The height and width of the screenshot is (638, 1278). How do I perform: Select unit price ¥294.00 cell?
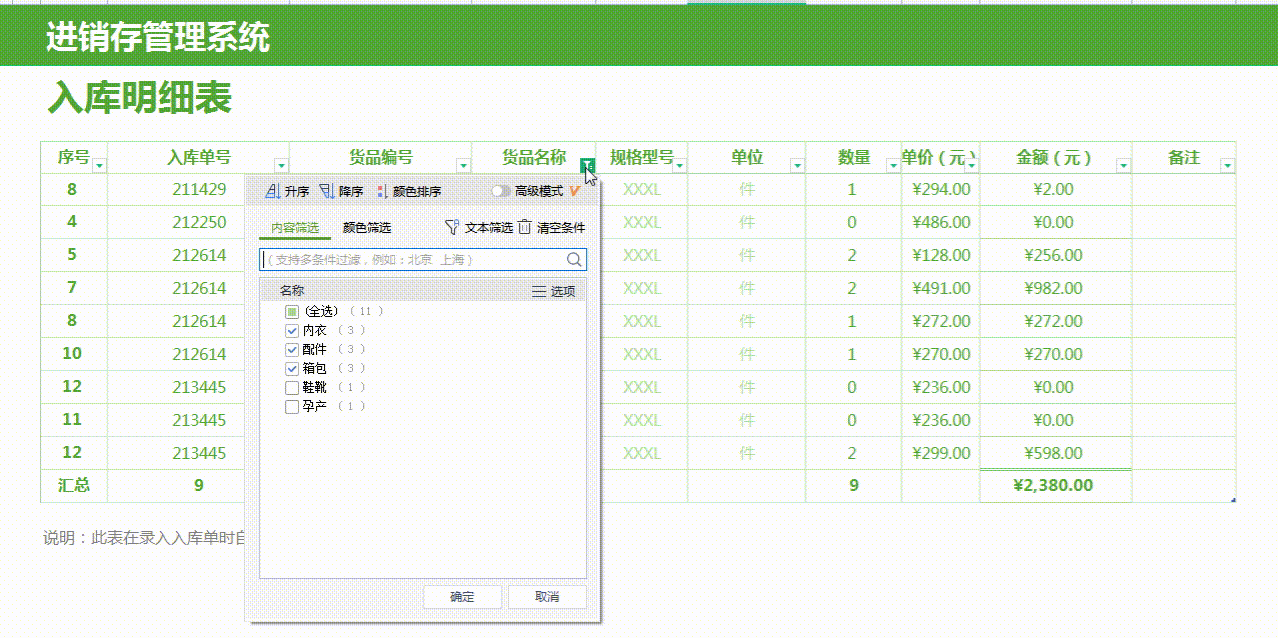point(941,189)
